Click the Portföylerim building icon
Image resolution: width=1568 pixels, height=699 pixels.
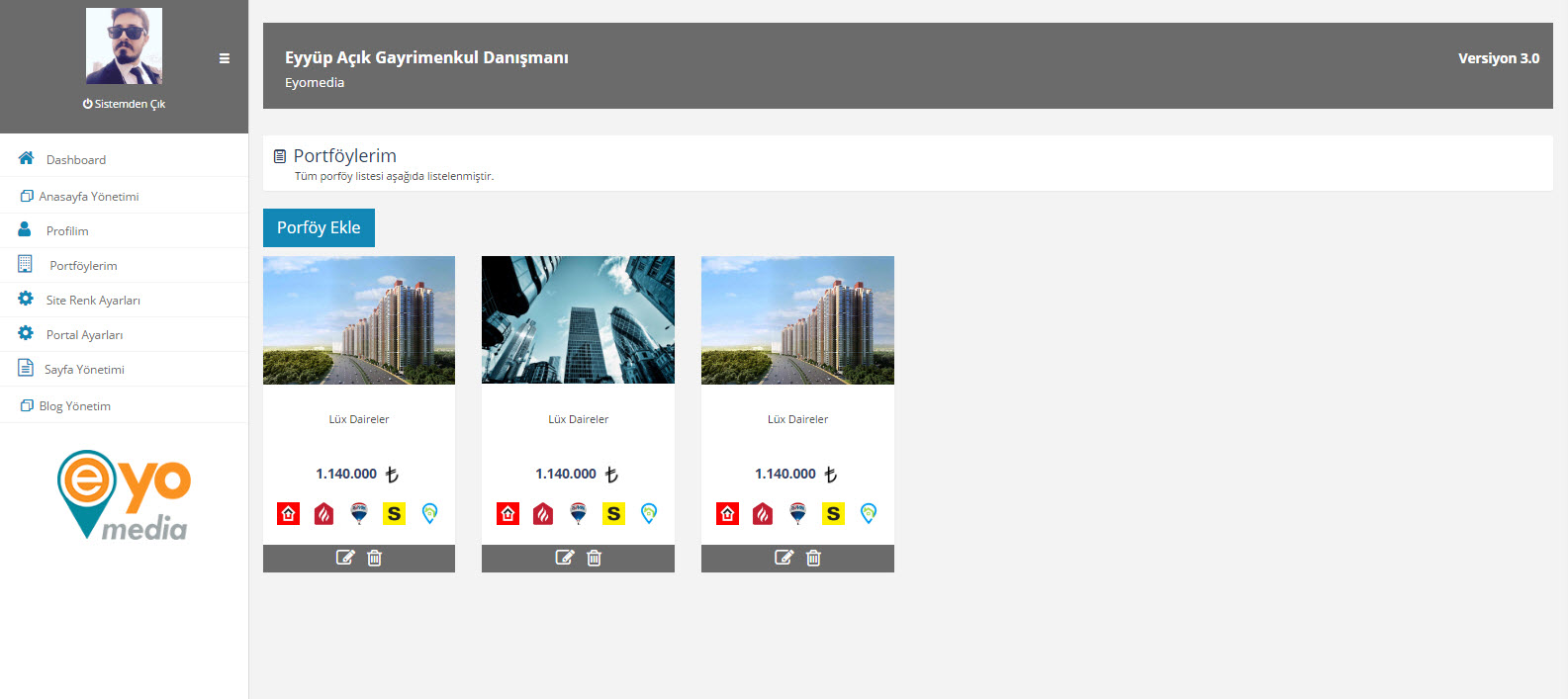point(25,264)
